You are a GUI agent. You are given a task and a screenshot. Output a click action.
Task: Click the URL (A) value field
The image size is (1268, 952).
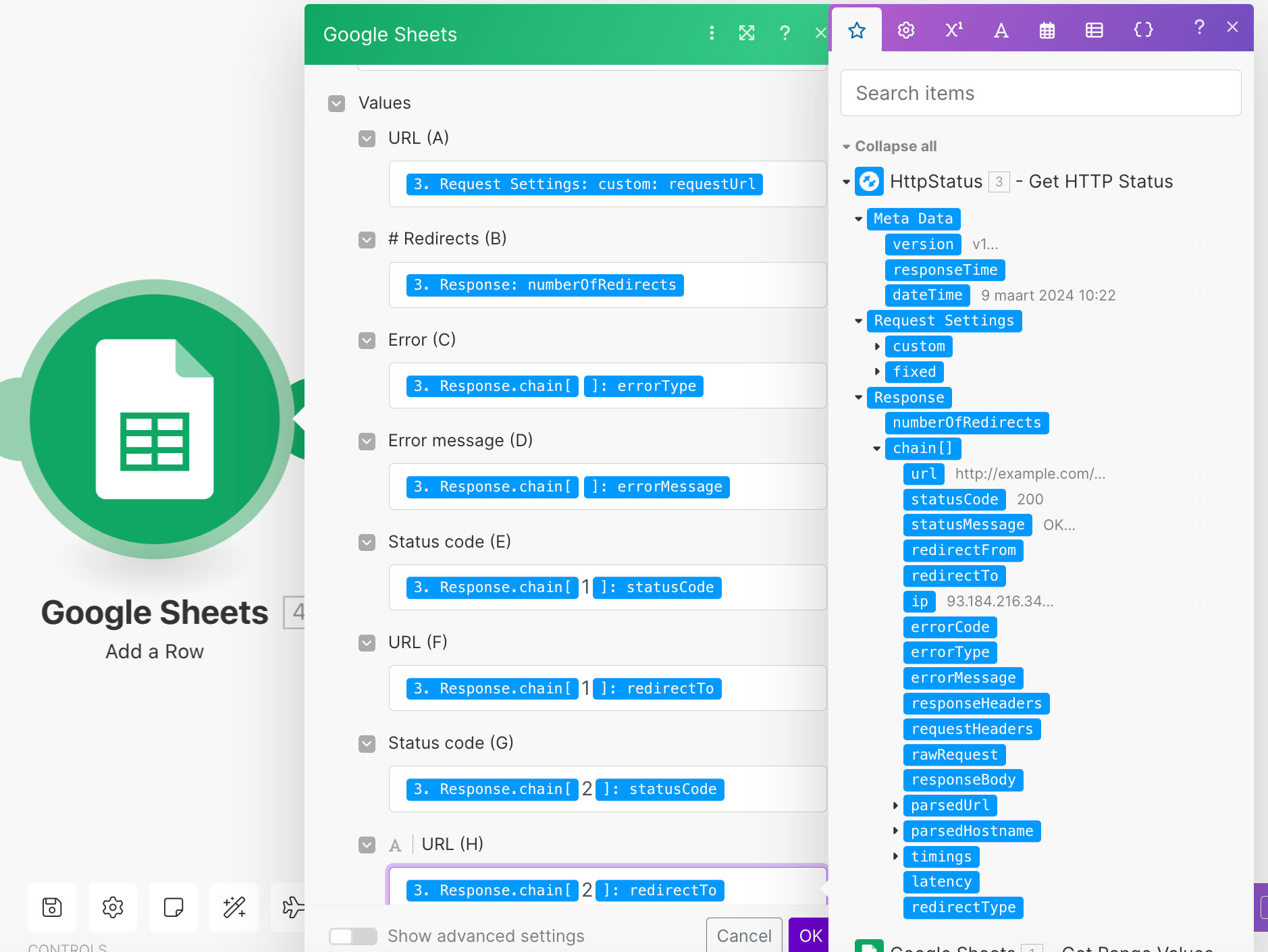tap(608, 184)
